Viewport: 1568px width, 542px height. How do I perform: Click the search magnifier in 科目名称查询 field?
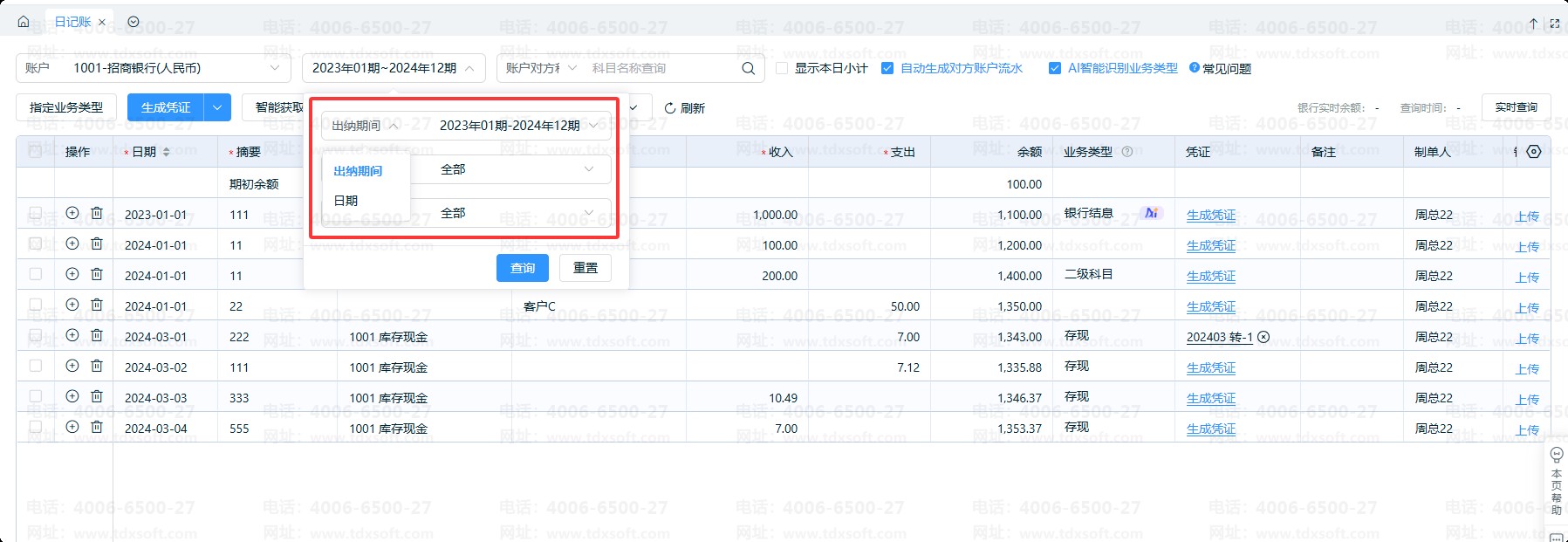[x=748, y=68]
